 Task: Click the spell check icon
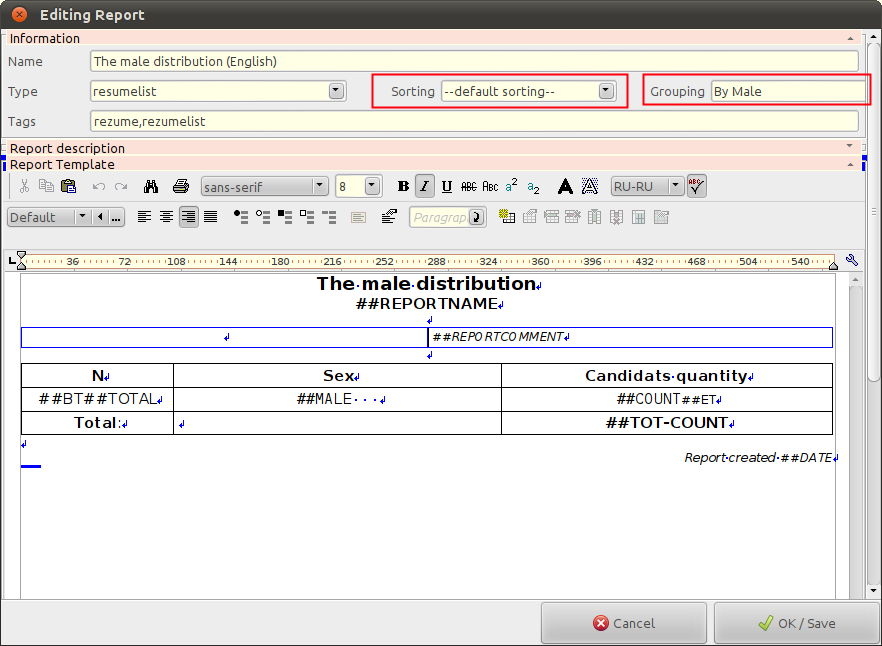pos(697,186)
